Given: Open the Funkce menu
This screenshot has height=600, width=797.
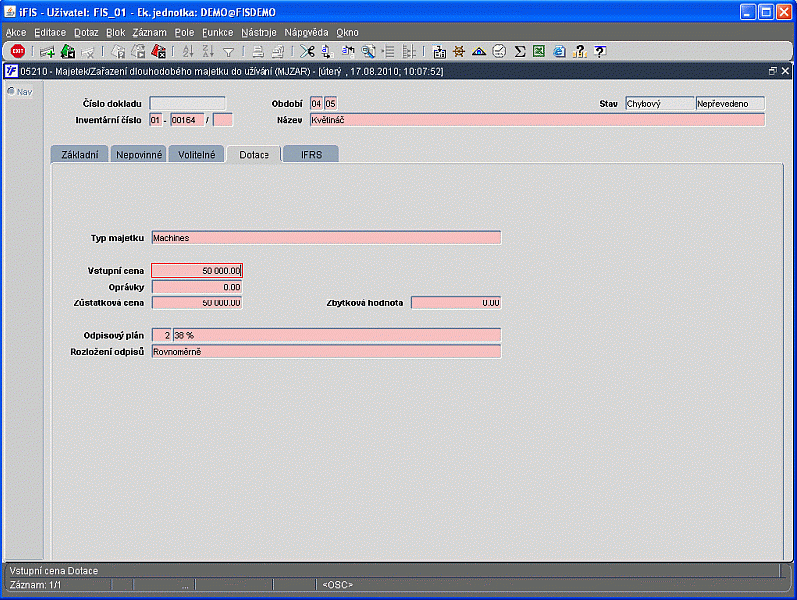Looking at the screenshot, I should [x=218, y=33].
